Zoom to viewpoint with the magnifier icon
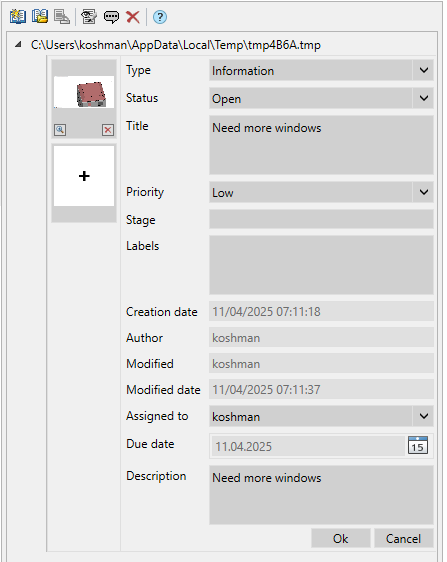 (60, 130)
